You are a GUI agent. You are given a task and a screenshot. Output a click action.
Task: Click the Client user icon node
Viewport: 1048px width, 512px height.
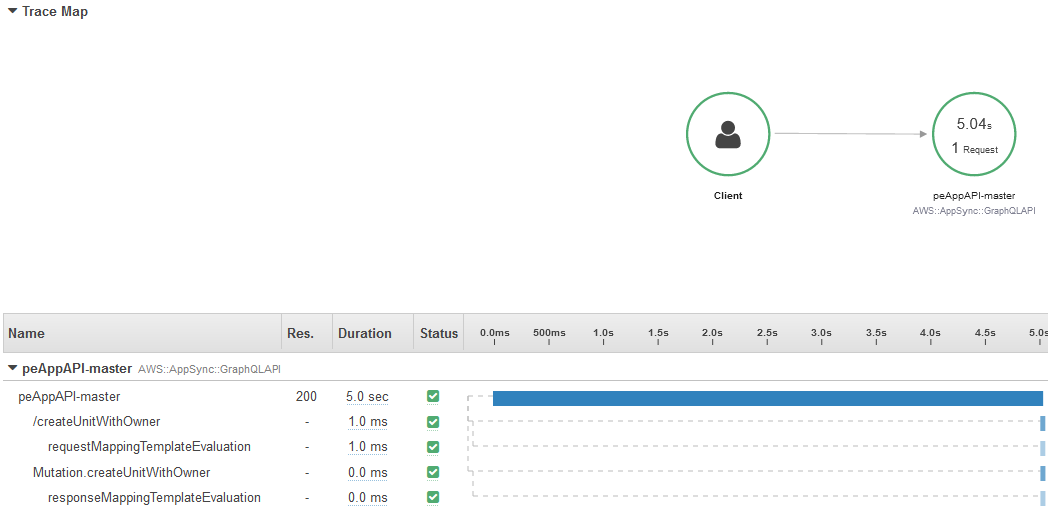click(x=728, y=134)
